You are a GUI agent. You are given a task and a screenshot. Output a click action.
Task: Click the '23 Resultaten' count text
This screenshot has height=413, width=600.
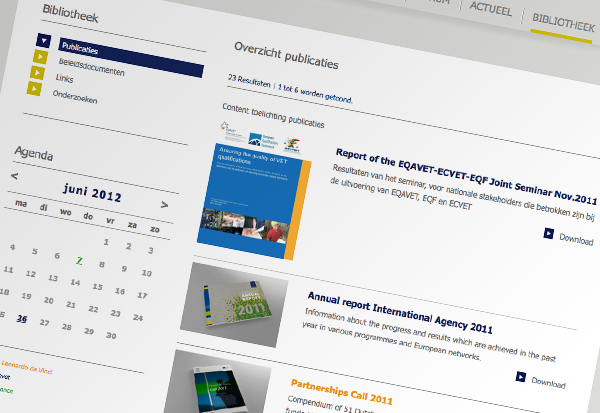pyautogui.click(x=249, y=81)
